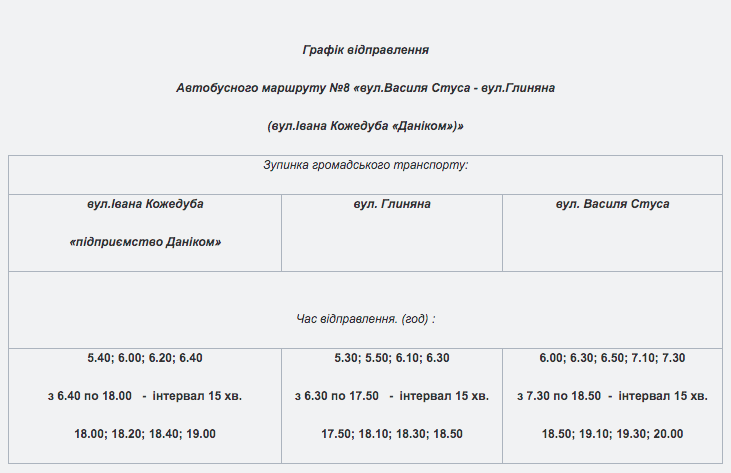
Task: Select the 'вул. Глиняна' column header
Action: pyautogui.click(x=392, y=204)
